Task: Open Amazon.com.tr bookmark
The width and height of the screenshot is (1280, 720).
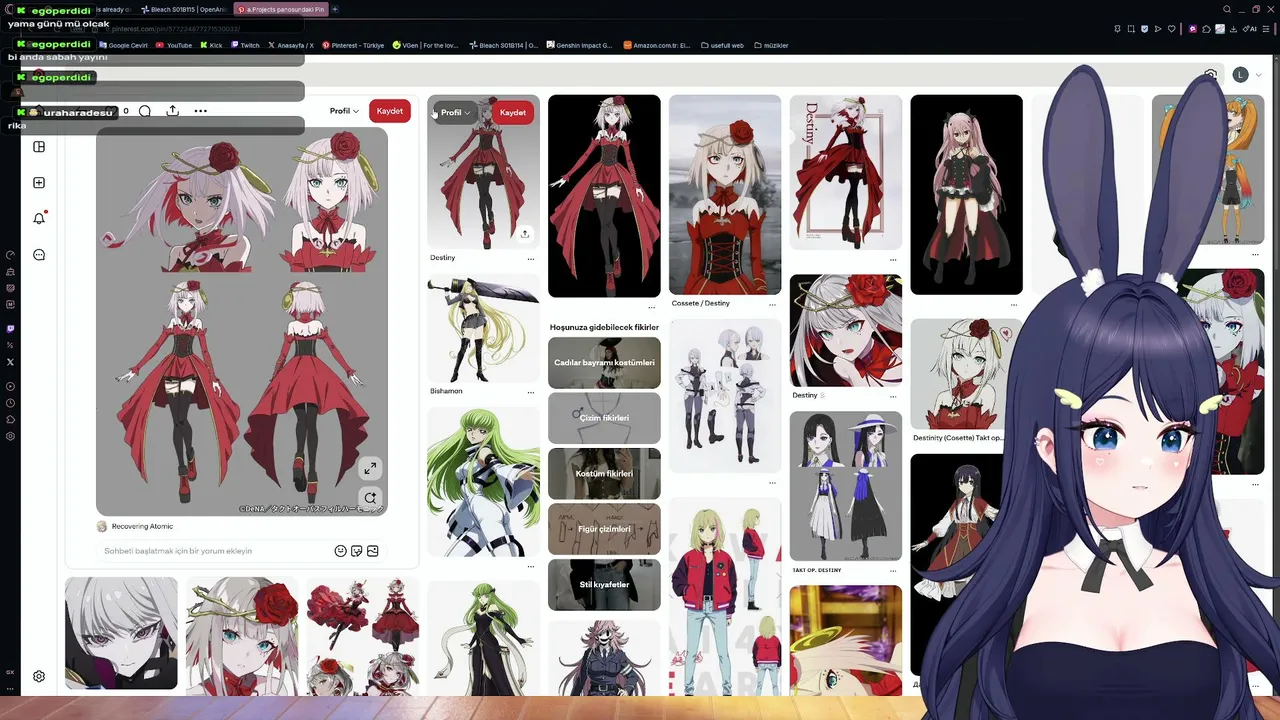Action: point(657,45)
